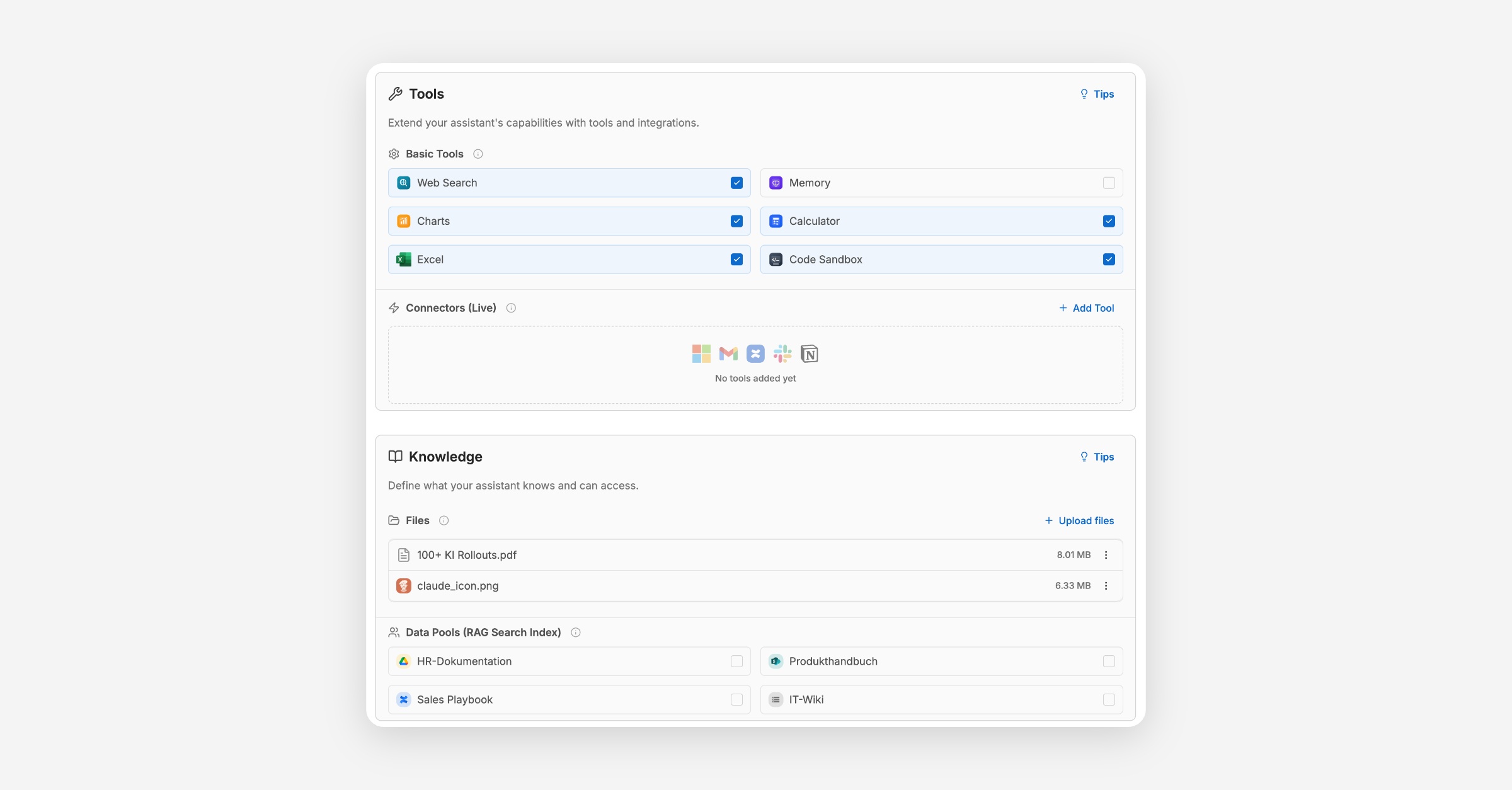1512x790 pixels.
Task: Click the Microsoft logo in connectors area
Action: [701, 354]
